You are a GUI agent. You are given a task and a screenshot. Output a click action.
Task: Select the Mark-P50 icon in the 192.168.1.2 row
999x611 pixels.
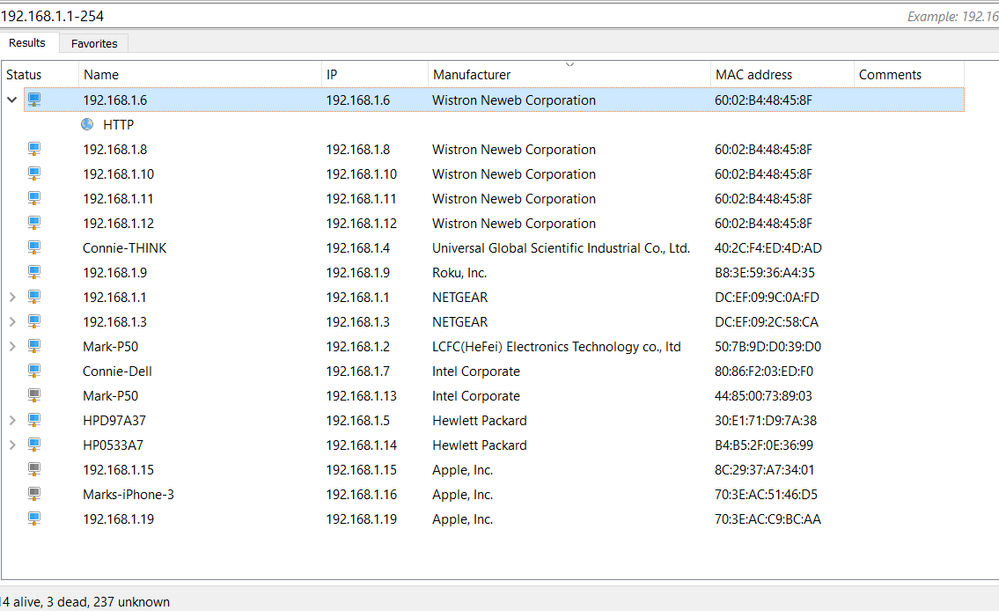(x=34, y=346)
